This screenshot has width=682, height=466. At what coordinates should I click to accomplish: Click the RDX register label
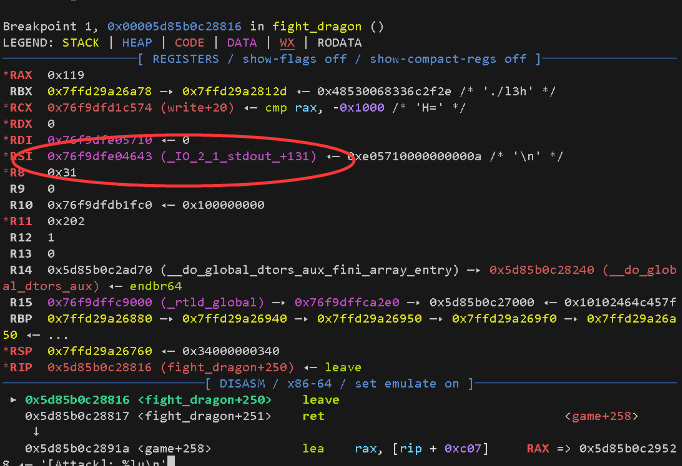point(21,124)
